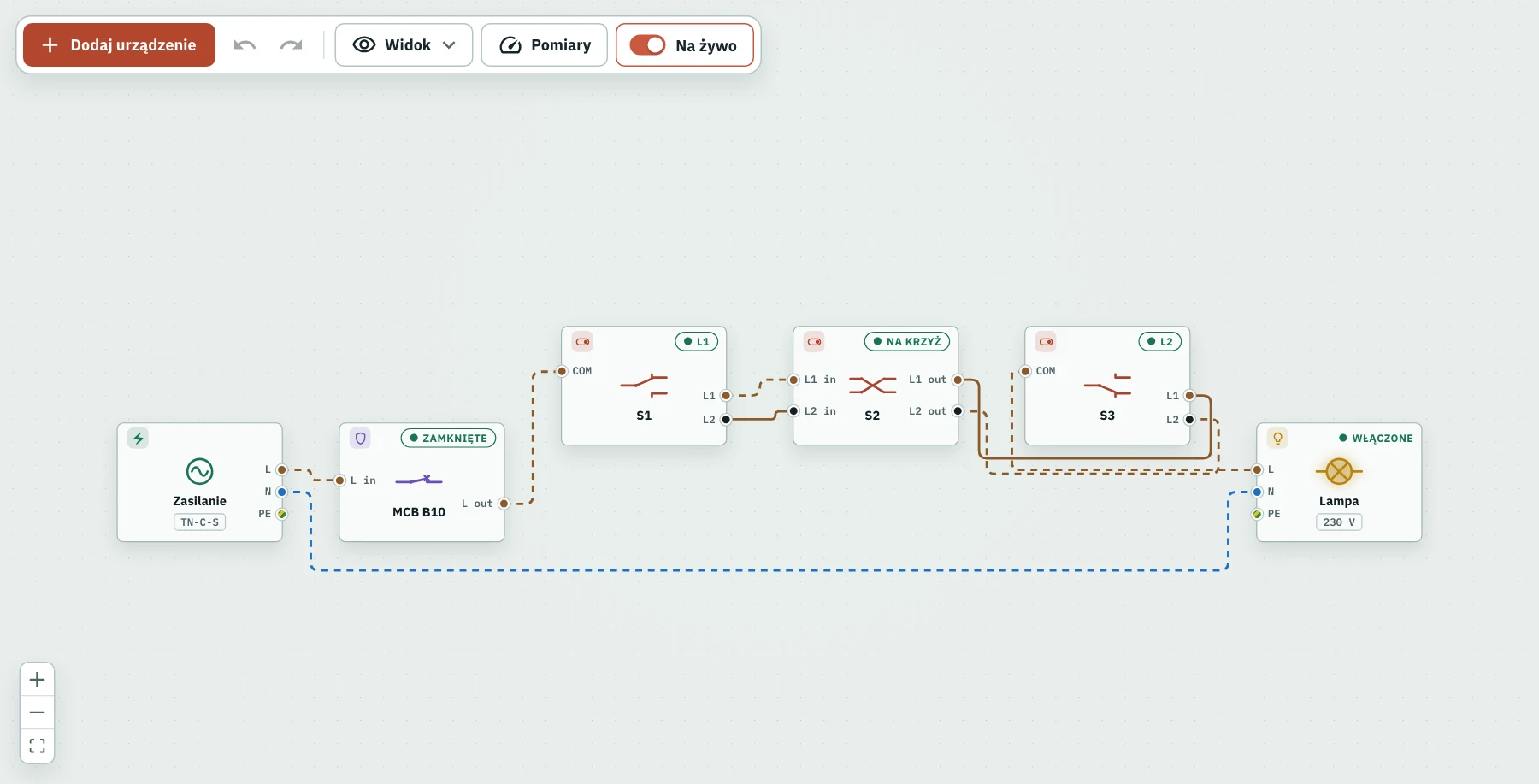Click the shield icon on MCB B10

360,438
